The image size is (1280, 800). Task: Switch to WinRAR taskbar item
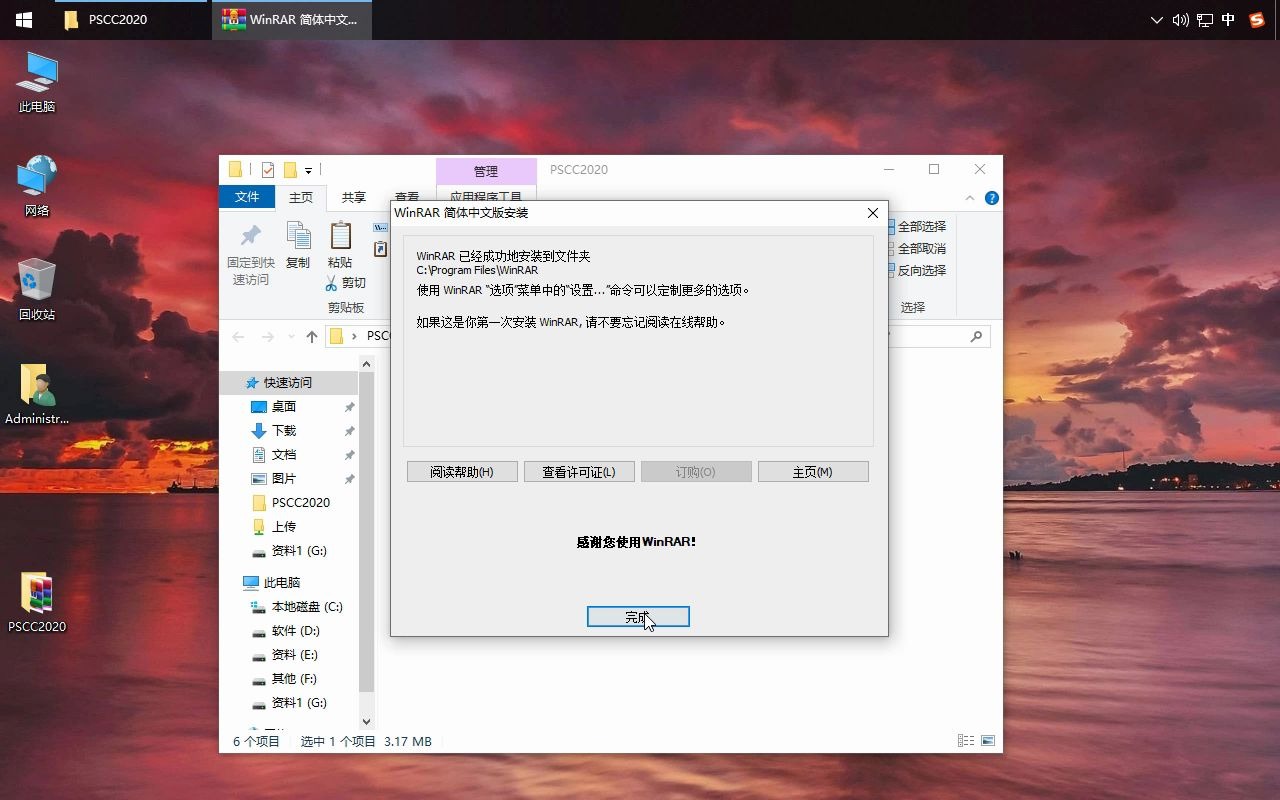pyautogui.click(x=291, y=20)
